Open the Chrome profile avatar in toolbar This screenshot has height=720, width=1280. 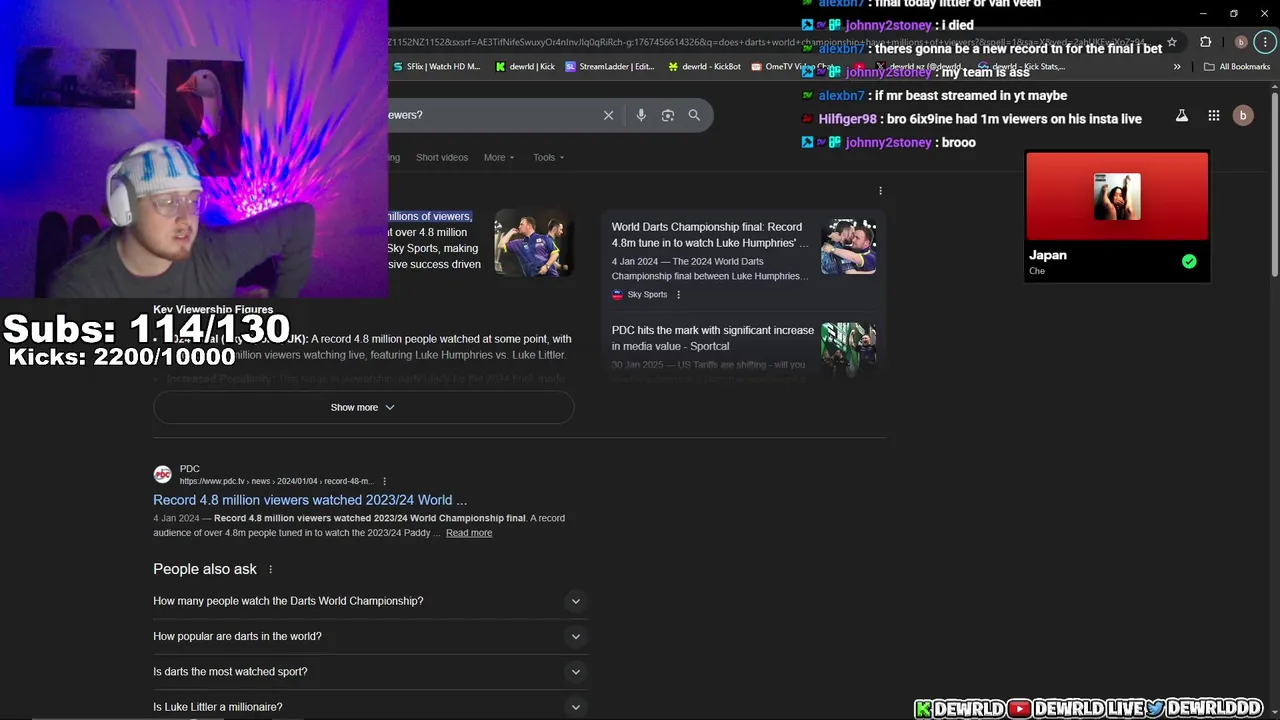pyautogui.click(x=1241, y=42)
